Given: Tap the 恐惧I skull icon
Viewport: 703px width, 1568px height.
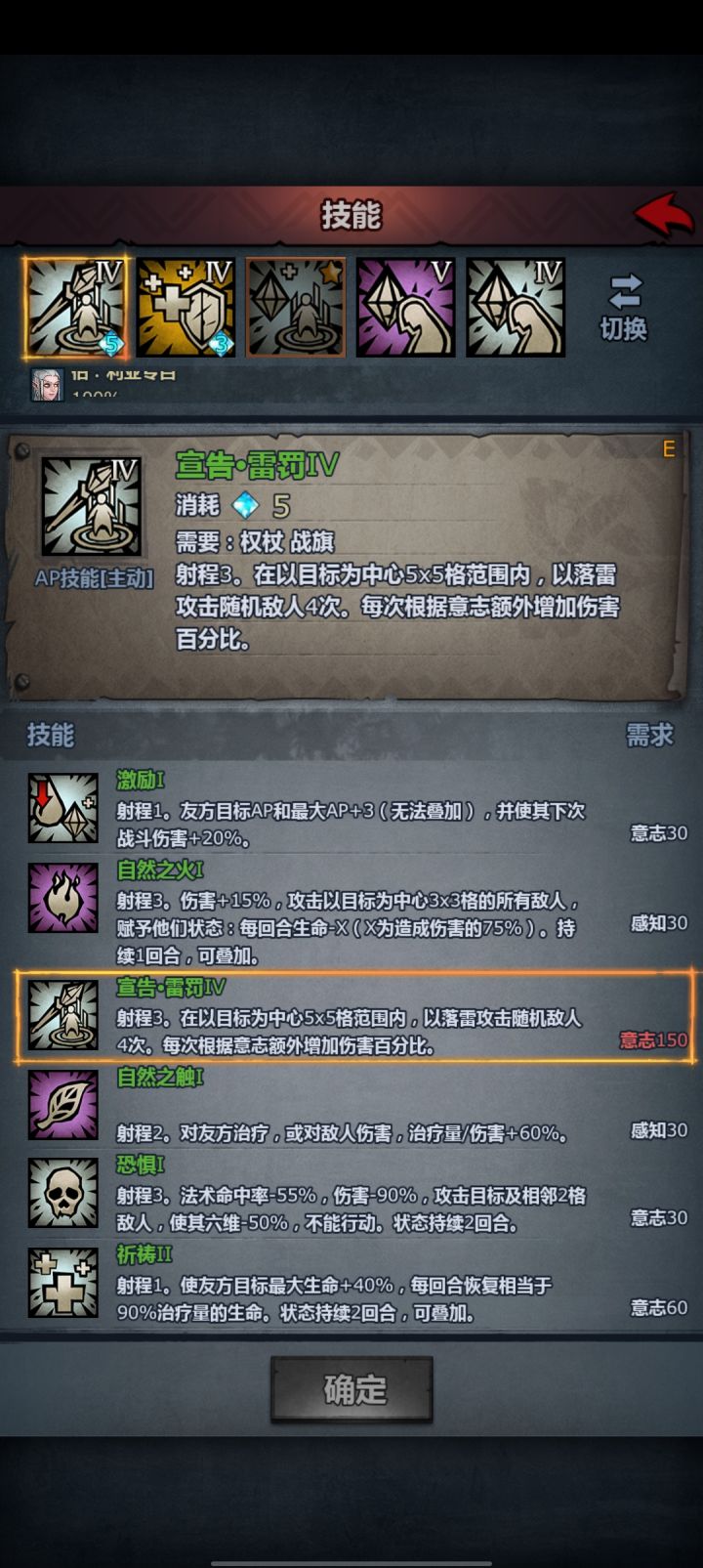Looking at the screenshot, I should pyautogui.click(x=62, y=1193).
